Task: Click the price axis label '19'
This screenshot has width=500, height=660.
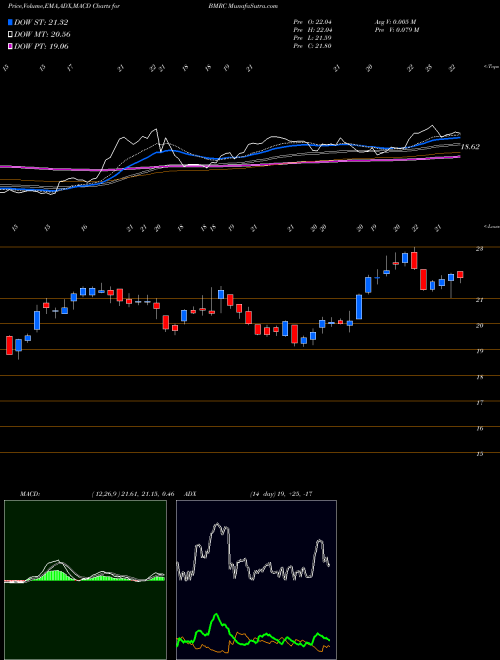Action: tap(479, 351)
